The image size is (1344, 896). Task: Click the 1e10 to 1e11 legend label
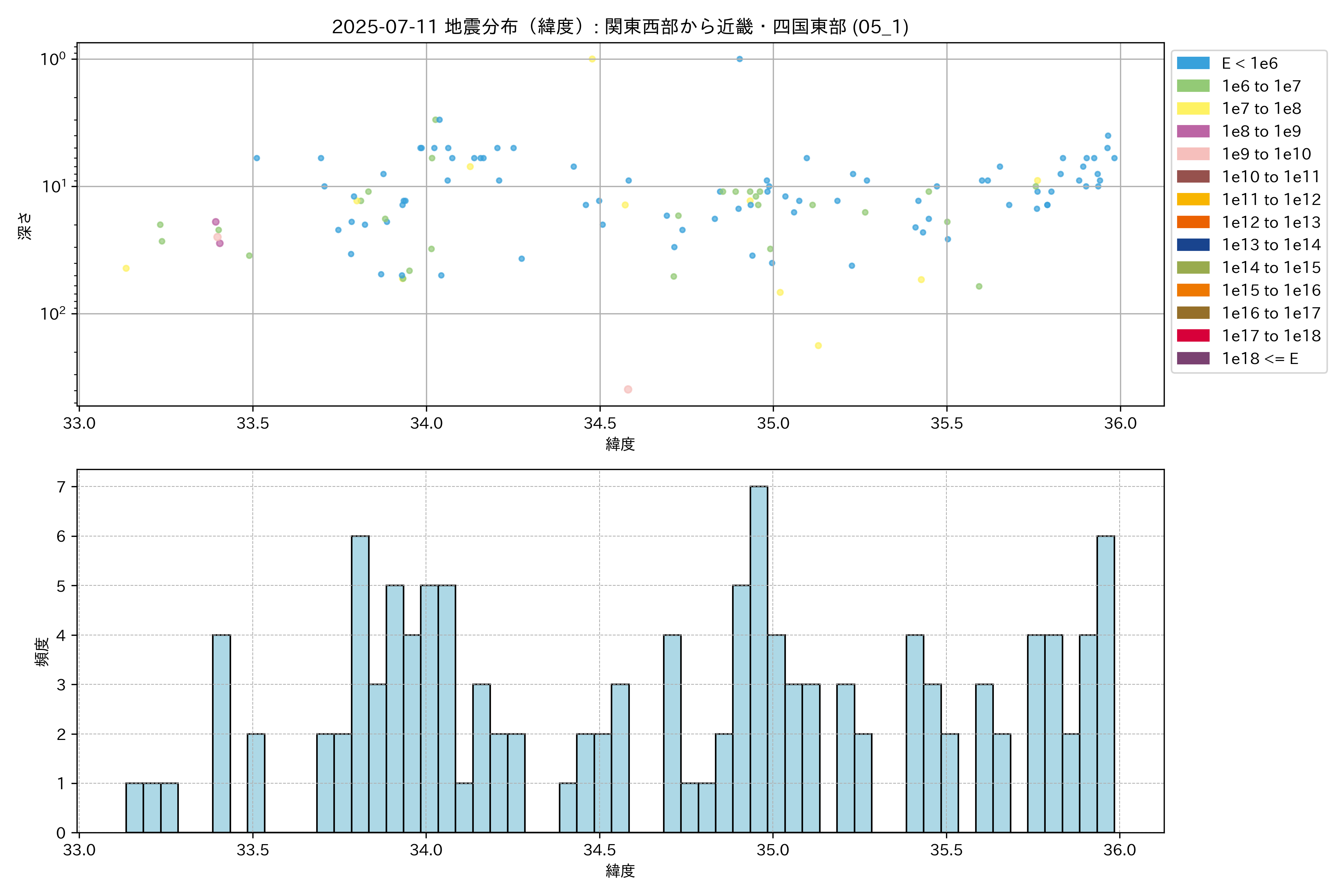coord(1270,177)
